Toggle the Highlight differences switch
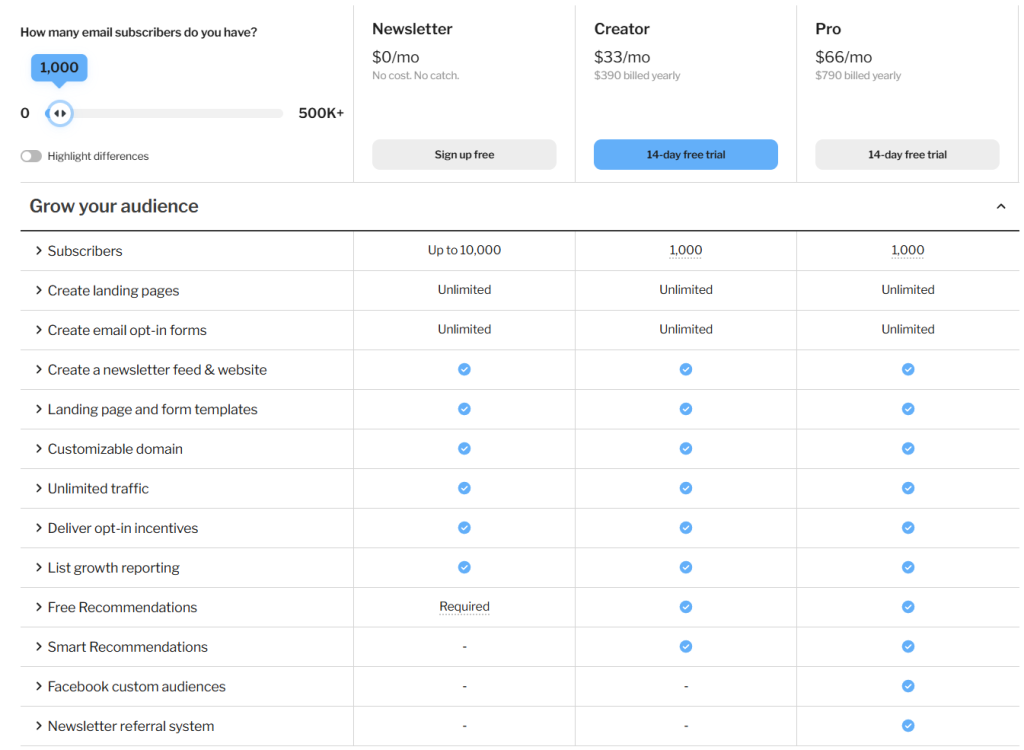Image resolution: width=1024 pixels, height=750 pixels. [x=31, y=156]
